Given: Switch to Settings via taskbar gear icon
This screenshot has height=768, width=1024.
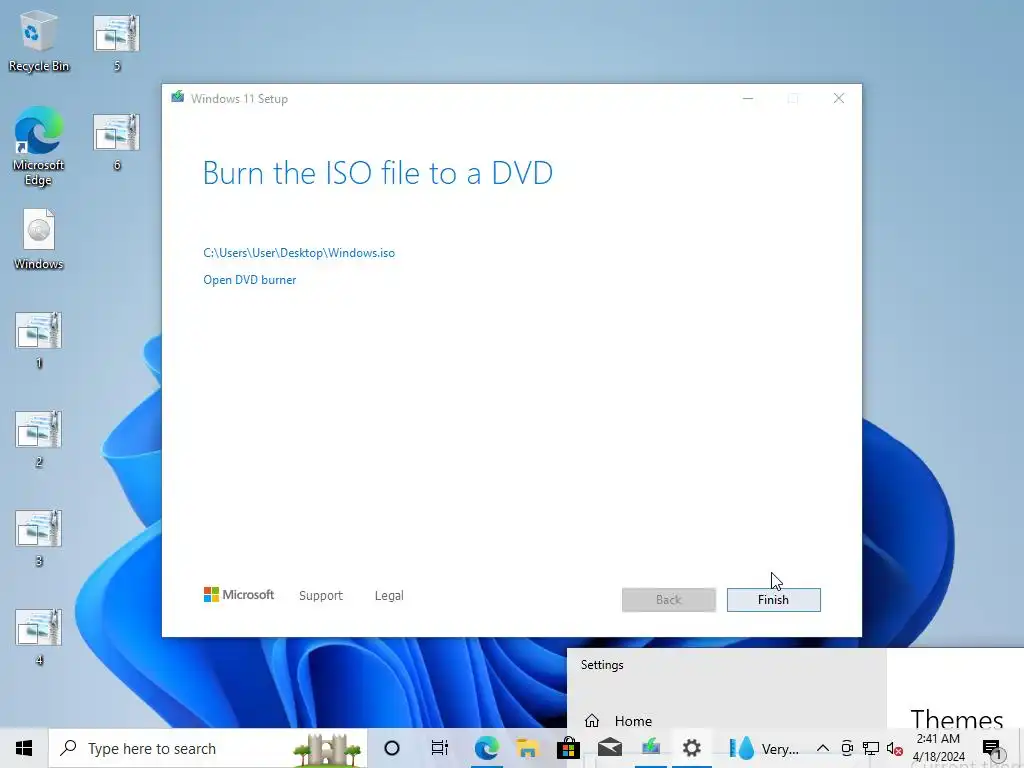Looking at the screenshot, I should [x=692, y=748].
